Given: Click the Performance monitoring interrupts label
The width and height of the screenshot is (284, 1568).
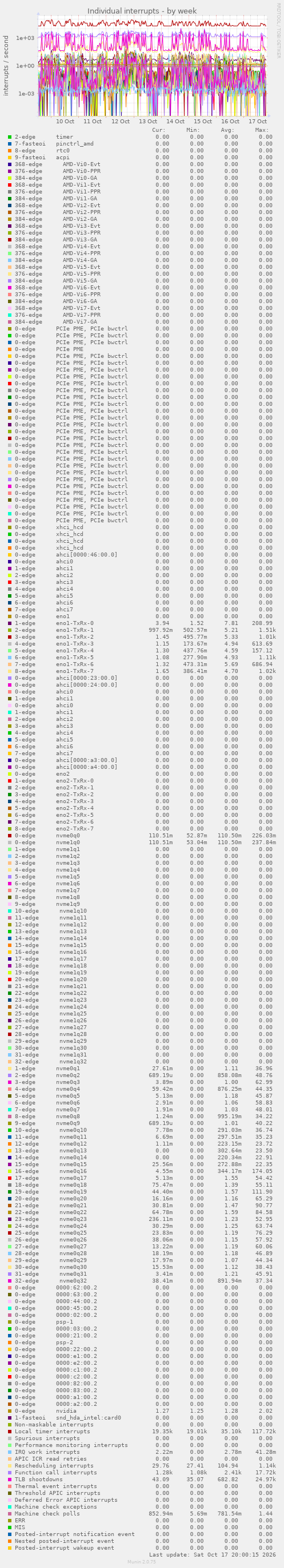Looking at the screenshot, I should tap(71, 1445).
